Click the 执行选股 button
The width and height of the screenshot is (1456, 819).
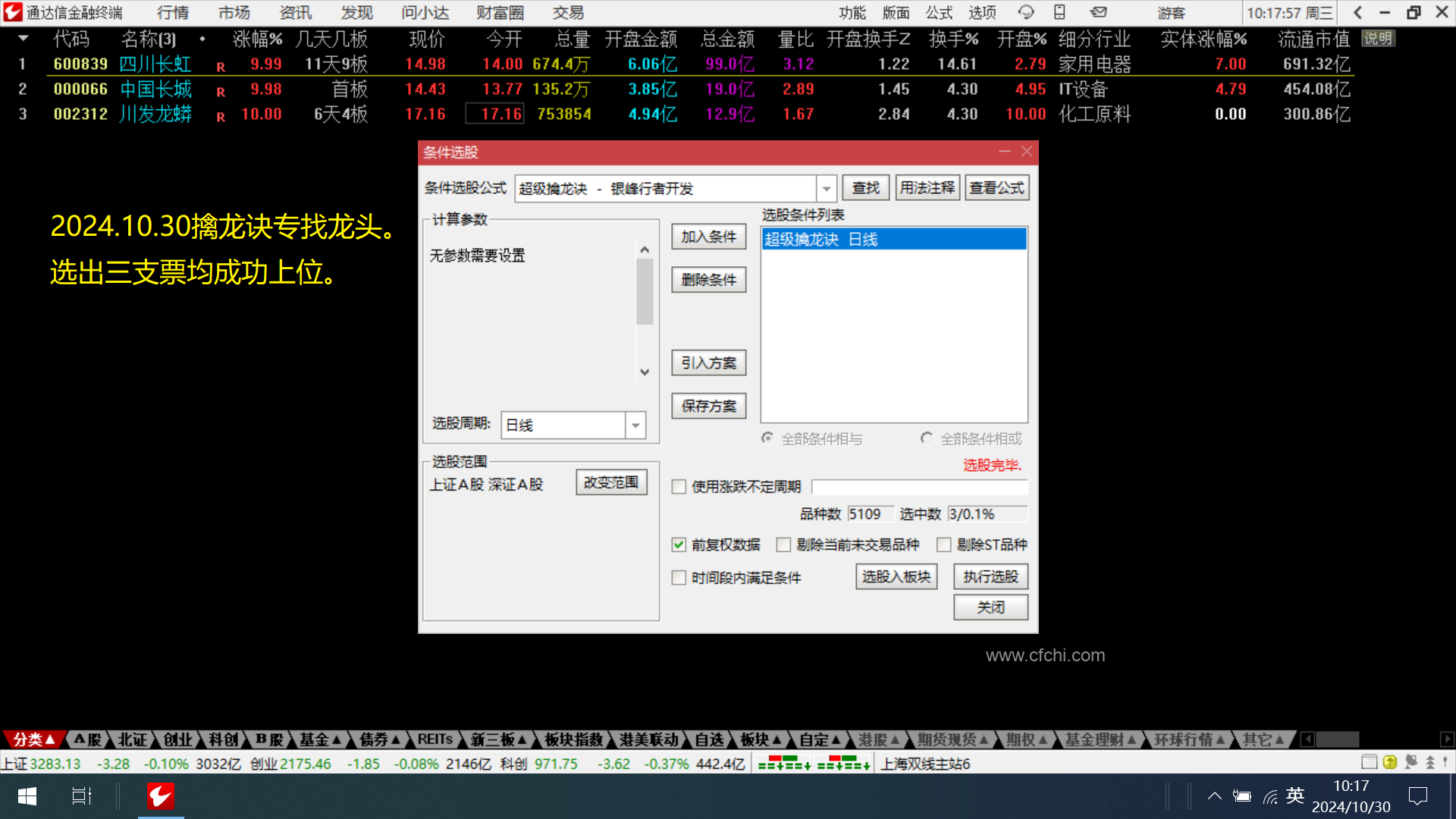pos(990,577)
